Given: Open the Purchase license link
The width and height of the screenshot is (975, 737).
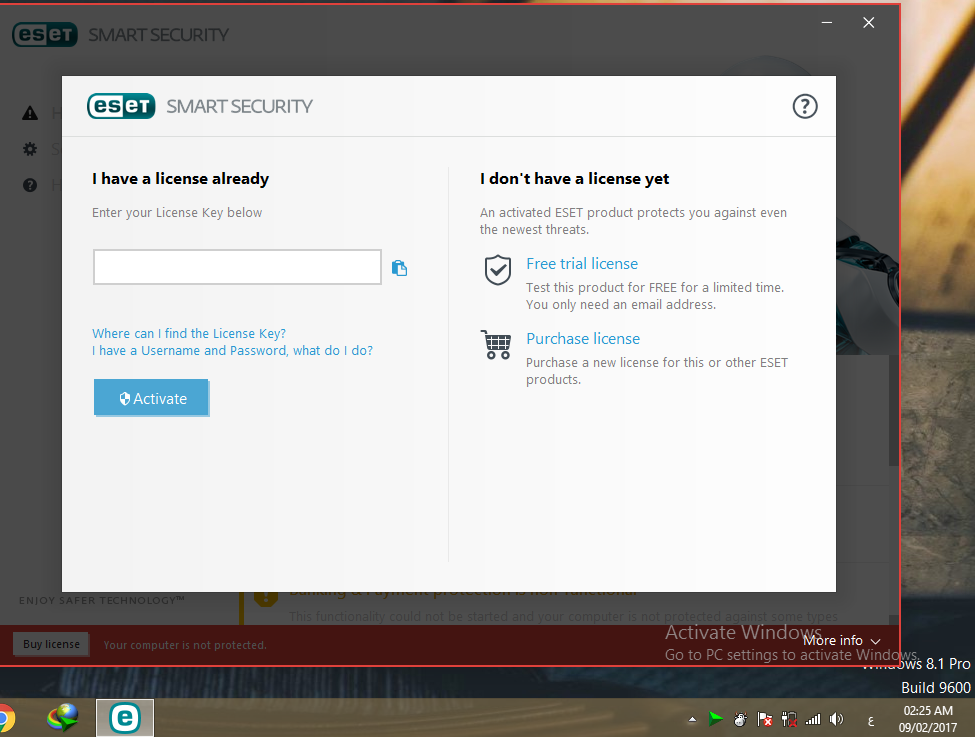Looking at the screenshot, I should (x=583, y=338).
